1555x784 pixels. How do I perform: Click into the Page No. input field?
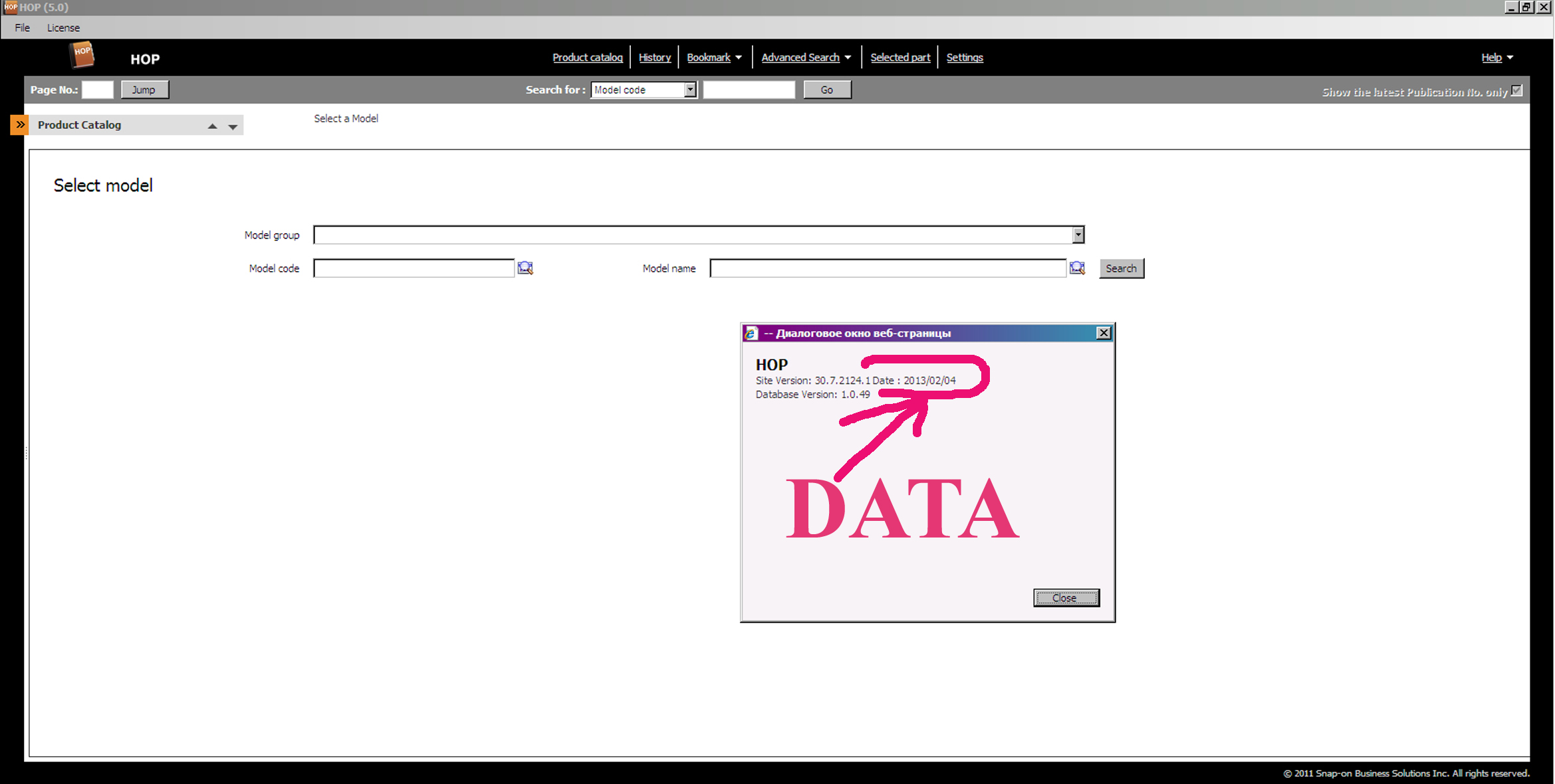(x=98, y=90)
